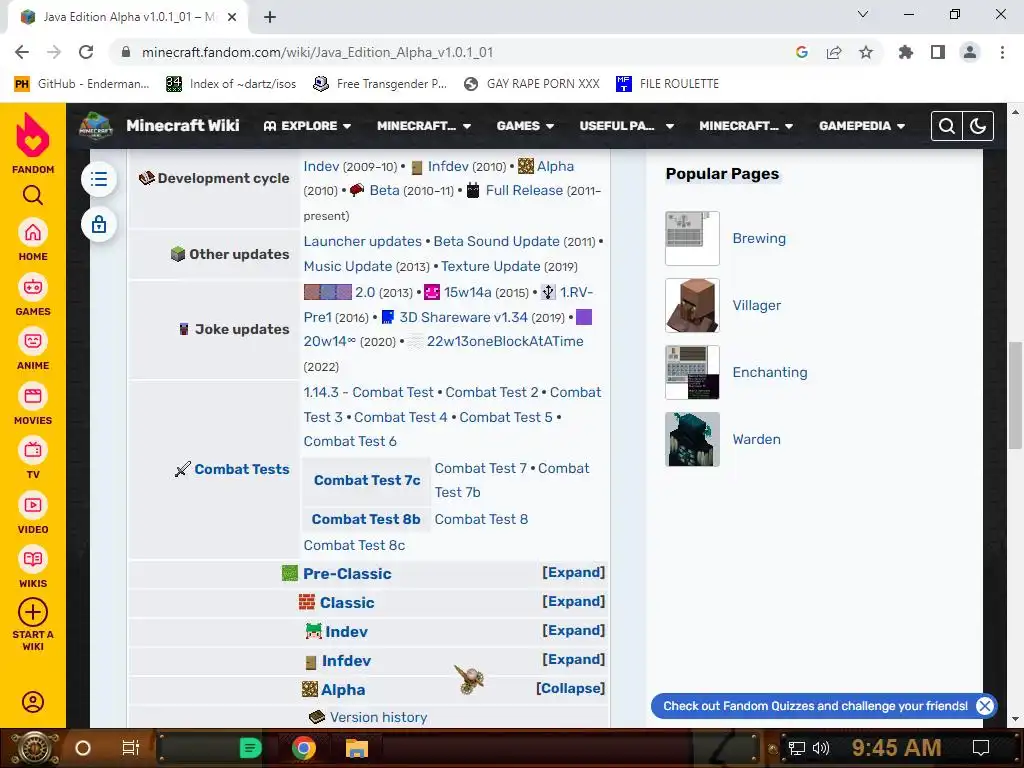
Task: Open the Villager page thumbnail
Action: (x=692, y=306)
